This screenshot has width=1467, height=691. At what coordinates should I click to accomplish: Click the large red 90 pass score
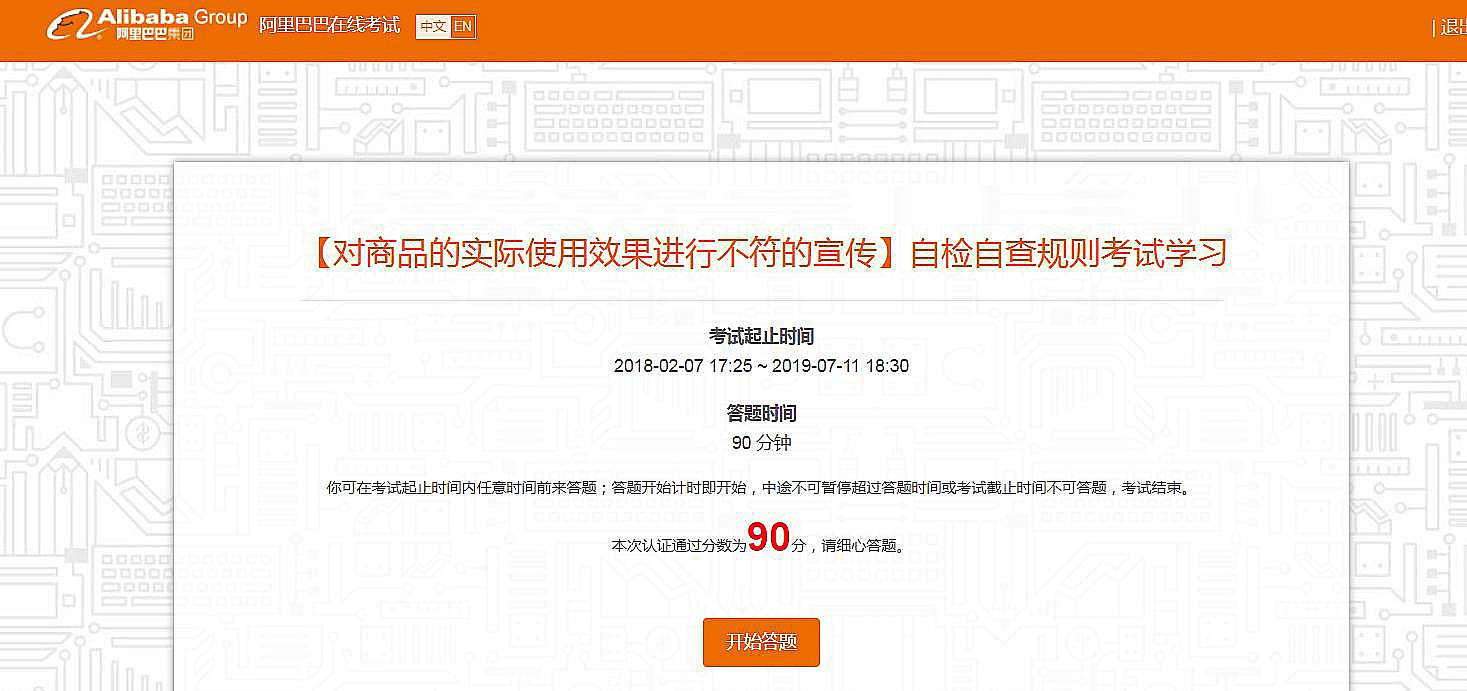(x=768, y=538)
